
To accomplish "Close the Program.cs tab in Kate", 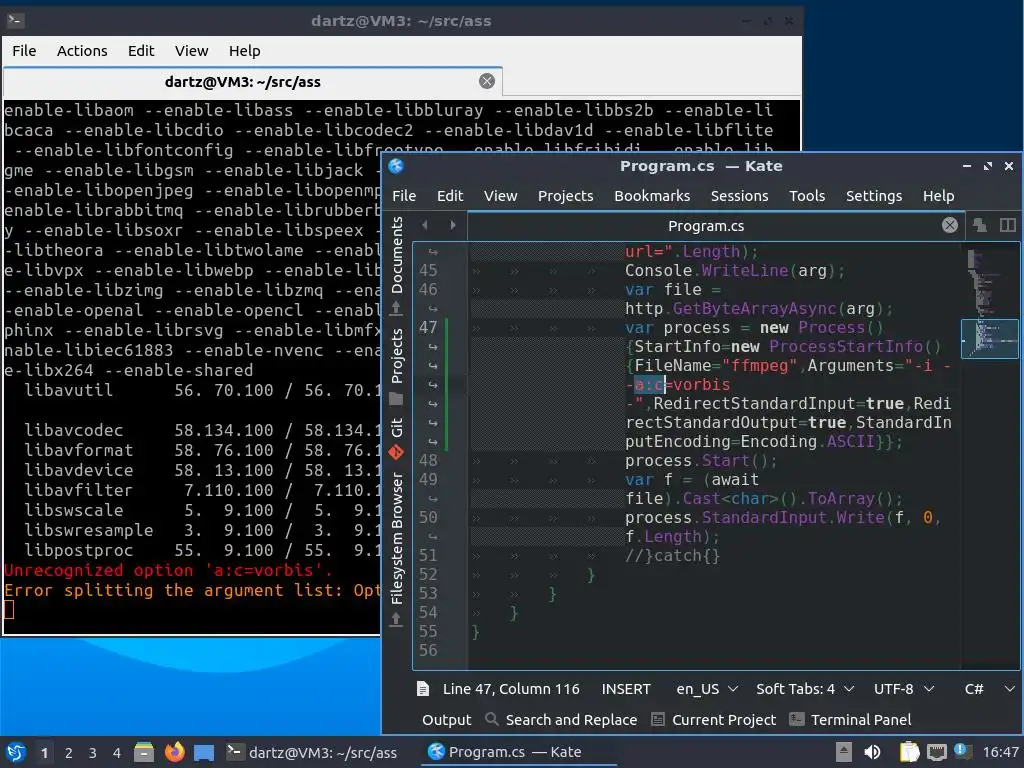I will tap(950, 225).
